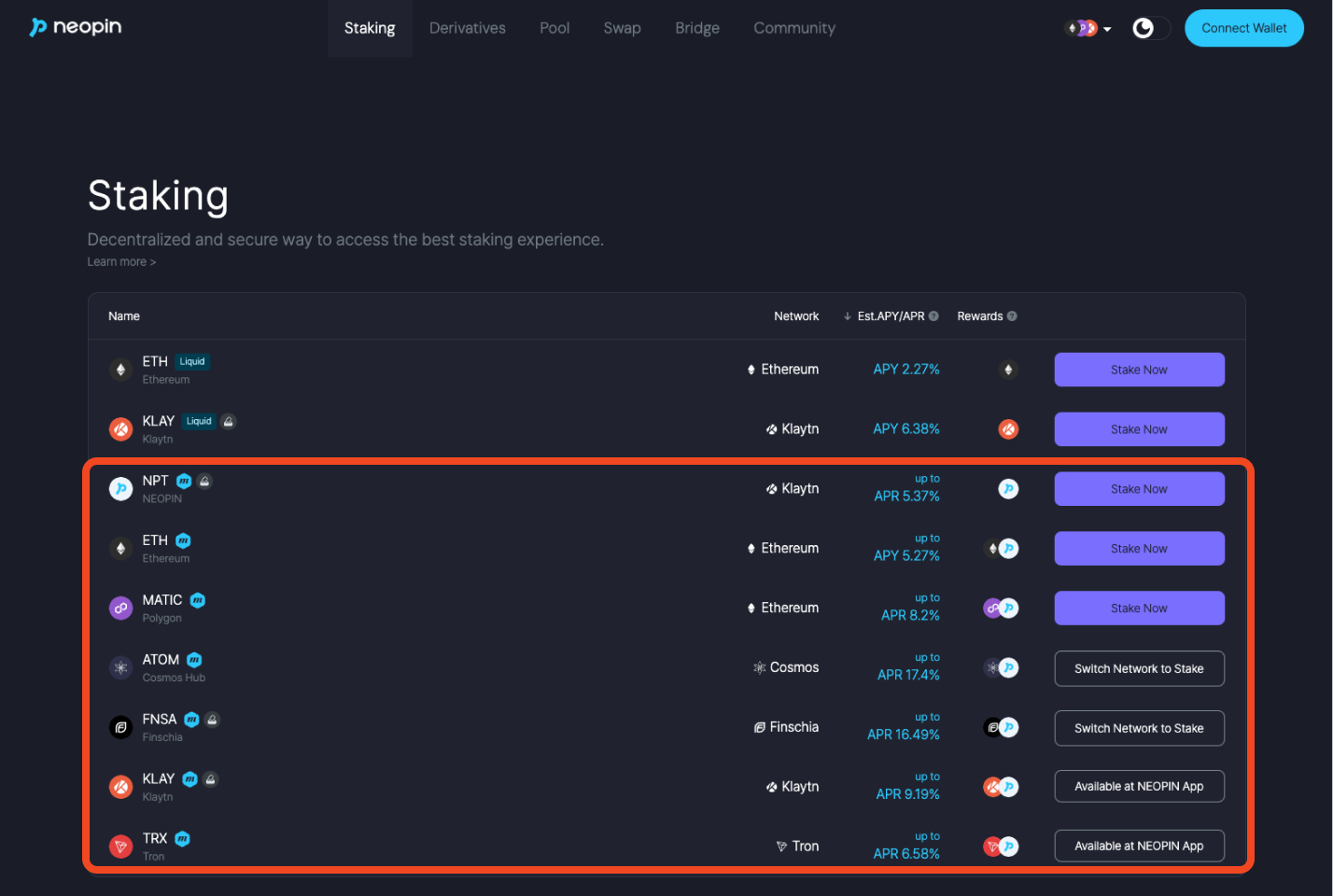Screen dimensions: 1333x896
Task: Click the lock badge next to KLAY Liquid
Action: point(229,422)
